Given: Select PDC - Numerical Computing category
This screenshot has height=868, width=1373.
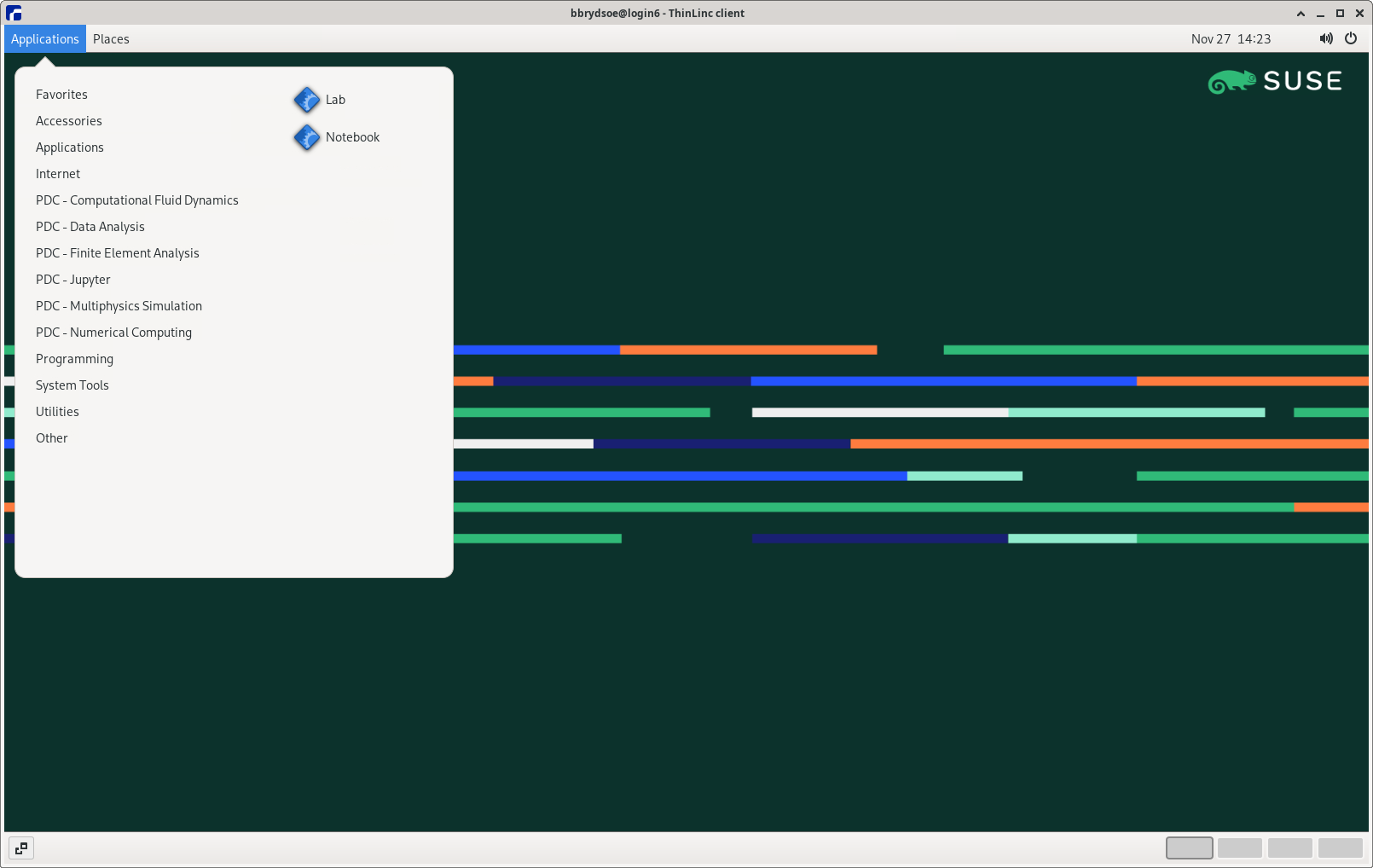Looking at the screenshot, I should pyautogui.click(x=114, y=333).
